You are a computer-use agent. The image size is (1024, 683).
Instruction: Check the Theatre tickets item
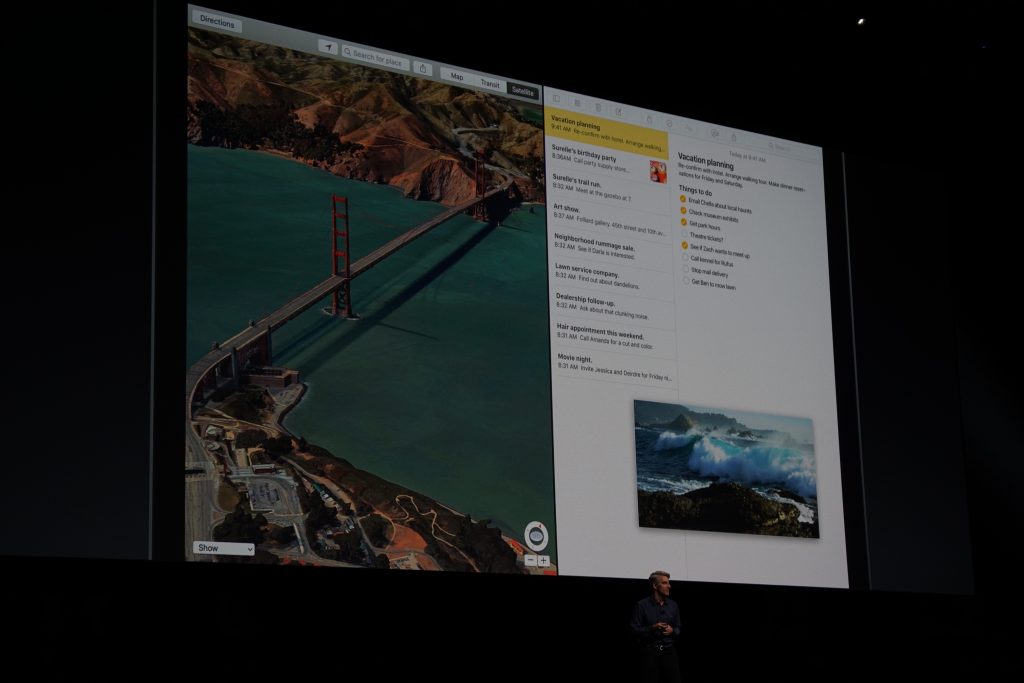(x=684, y=234)
